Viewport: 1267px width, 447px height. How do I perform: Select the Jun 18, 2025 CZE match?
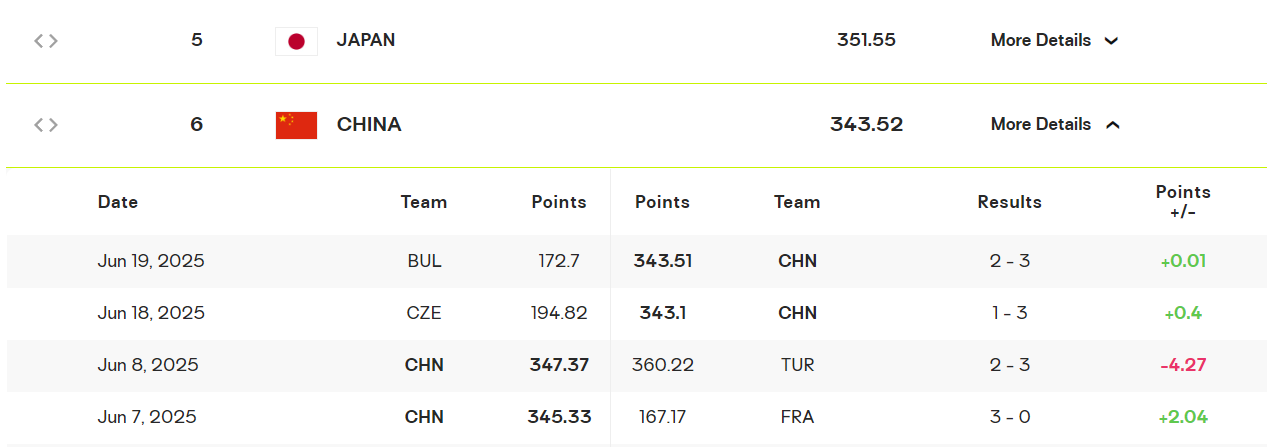coord(636,313)
